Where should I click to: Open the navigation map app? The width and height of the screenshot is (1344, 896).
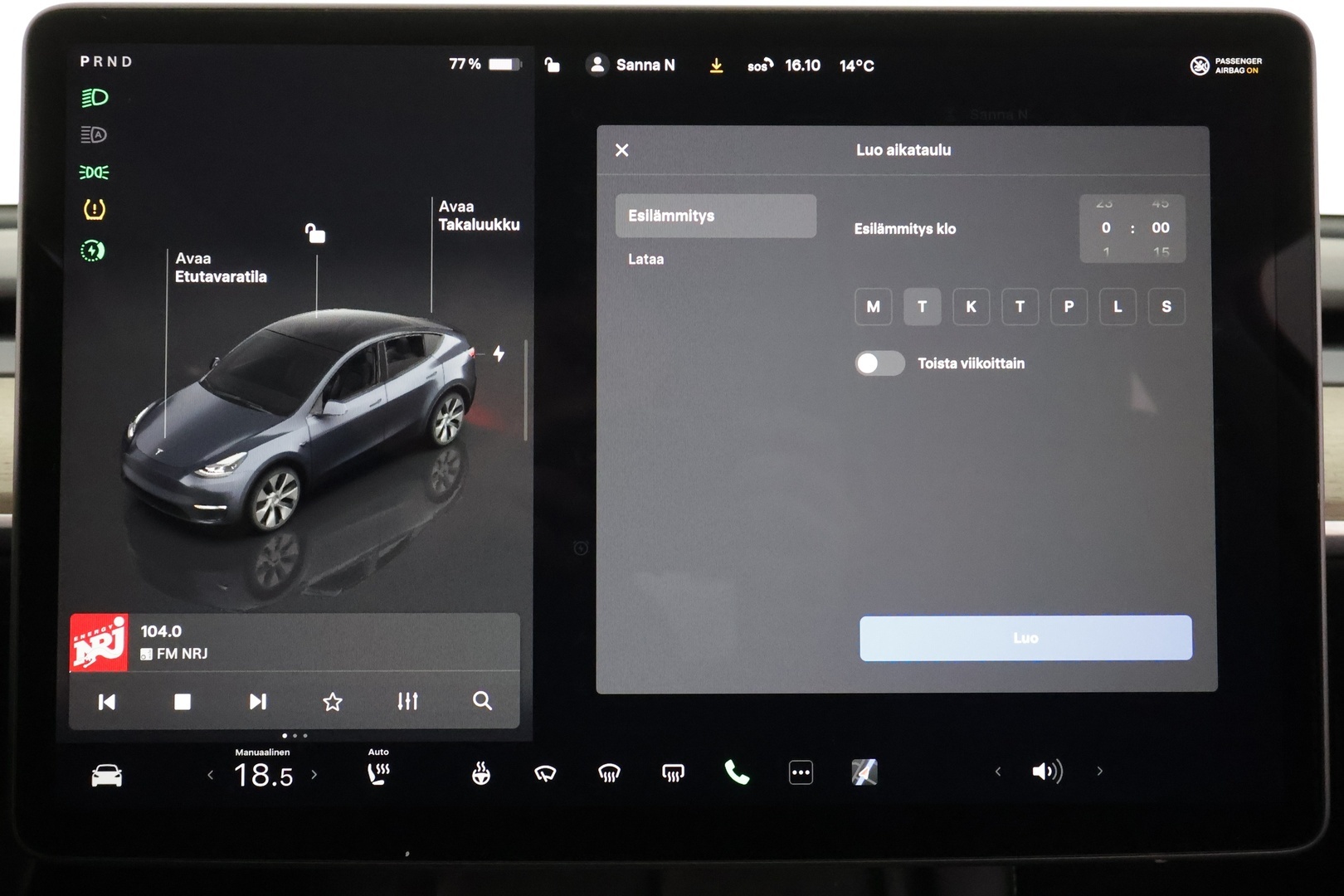(864, 772)
